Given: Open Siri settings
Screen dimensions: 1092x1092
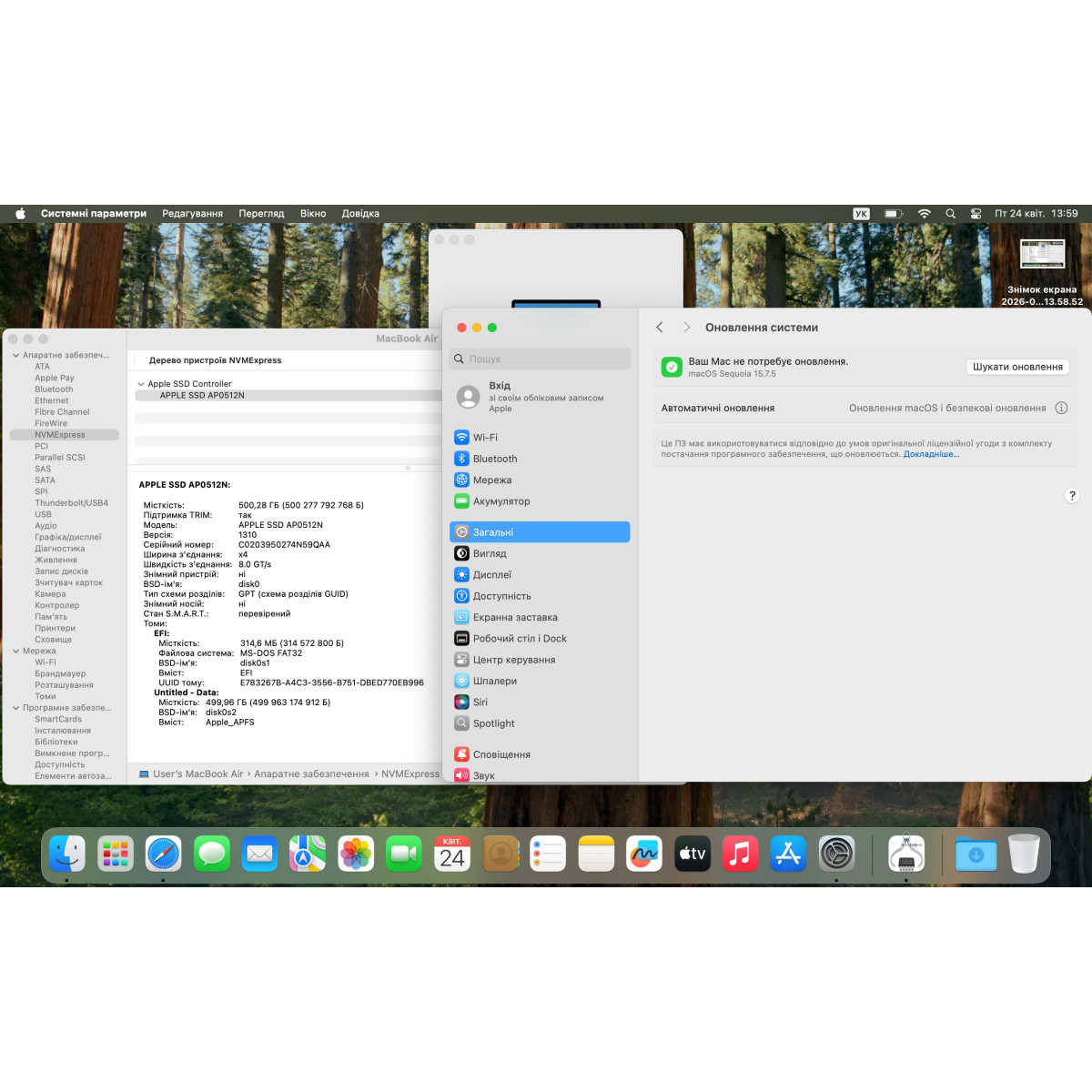Looking at the screenshot, I should (540, 703).
